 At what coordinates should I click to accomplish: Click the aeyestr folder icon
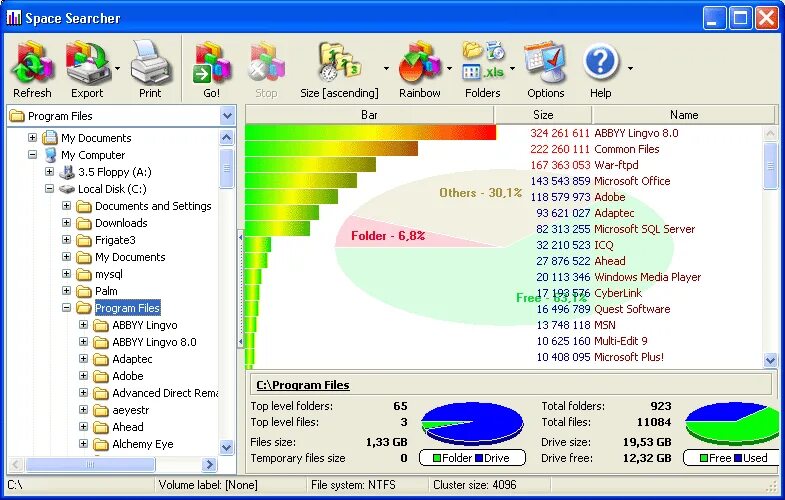(101, 410)
